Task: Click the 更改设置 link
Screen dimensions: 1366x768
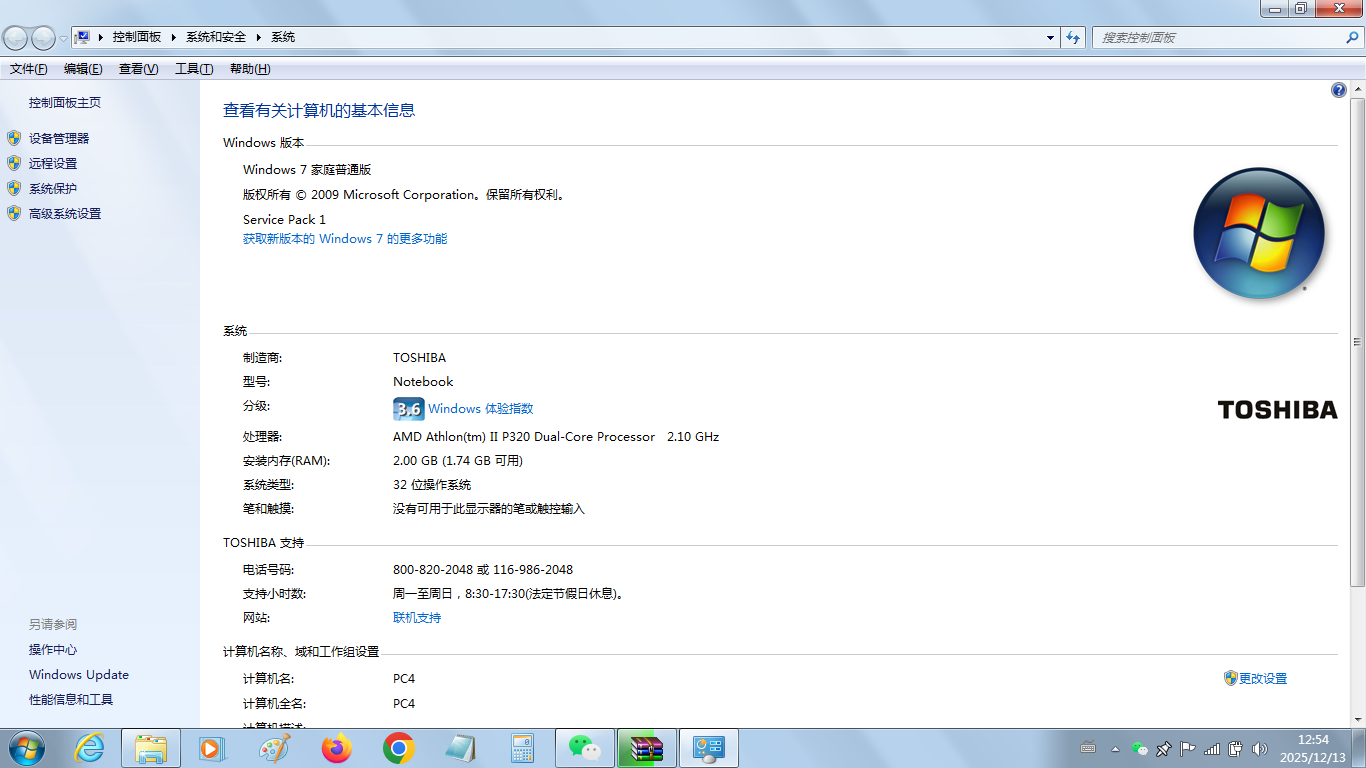Action: (x=1262, y=678)
